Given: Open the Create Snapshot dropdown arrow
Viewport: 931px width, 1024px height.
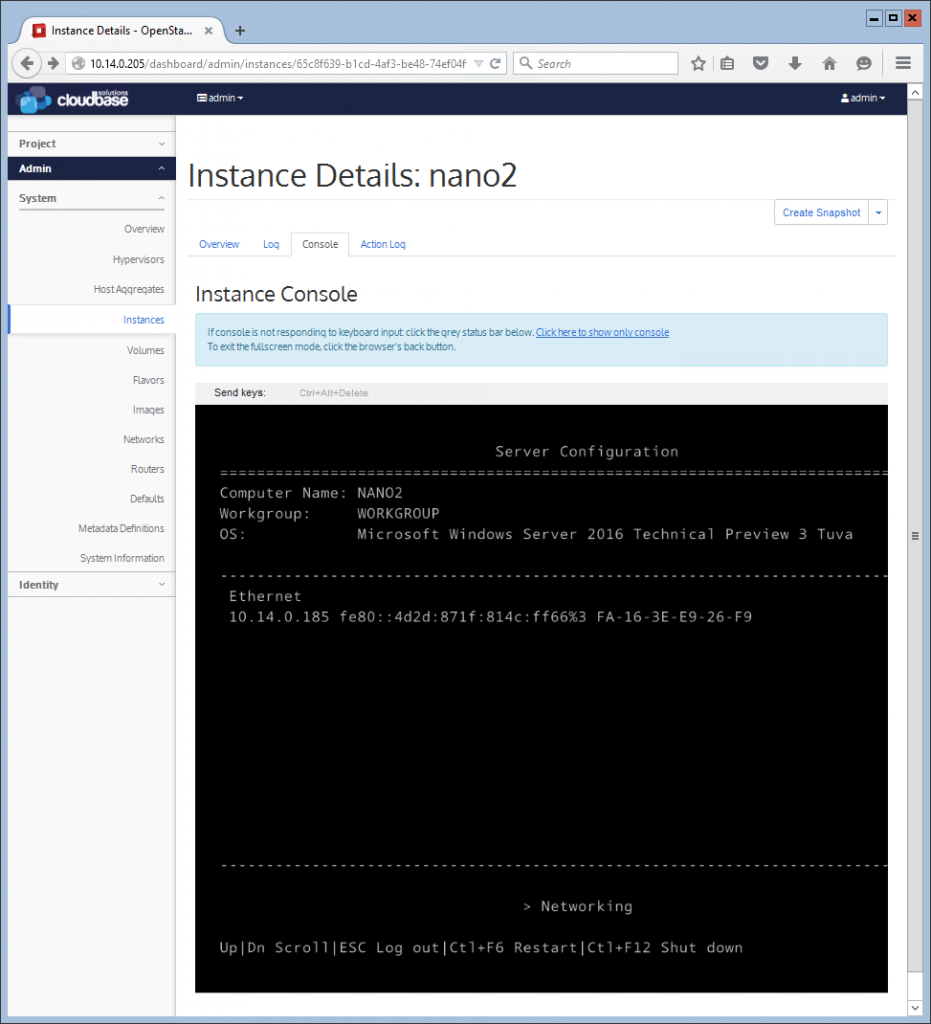Looking at the screenshot, I should (878, 212).
